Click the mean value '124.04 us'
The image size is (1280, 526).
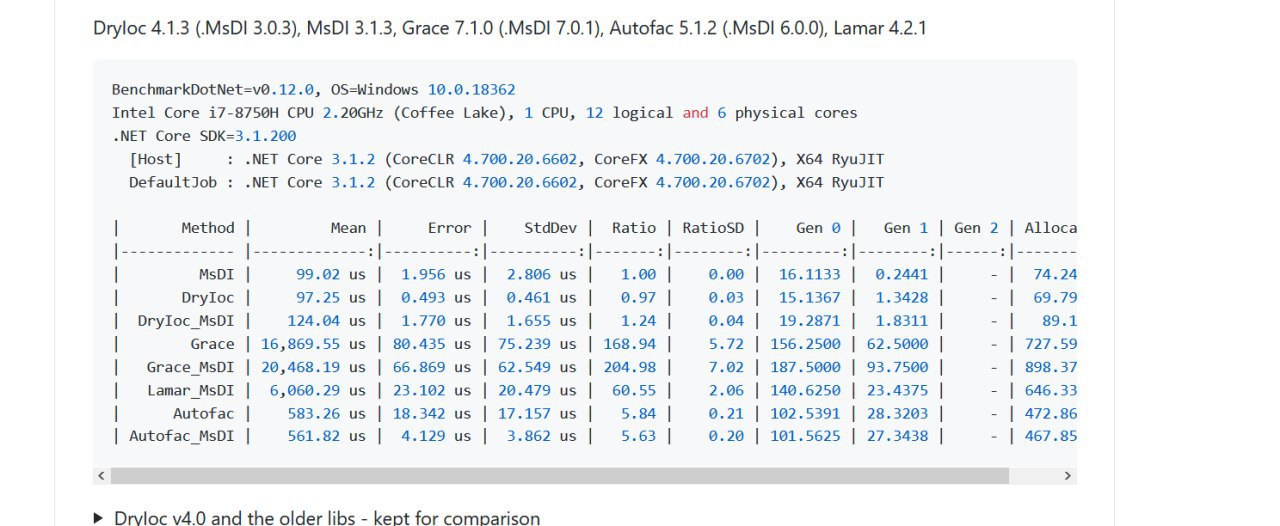[x=327, y=321]
